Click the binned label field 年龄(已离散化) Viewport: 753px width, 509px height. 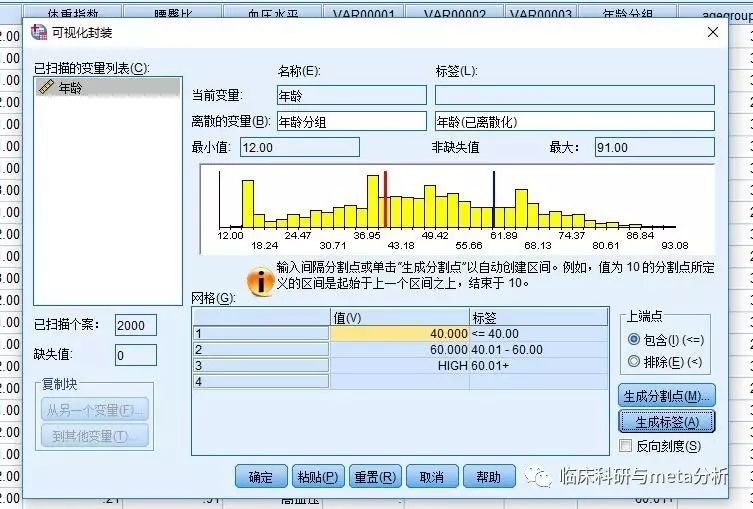click(575, 121)
